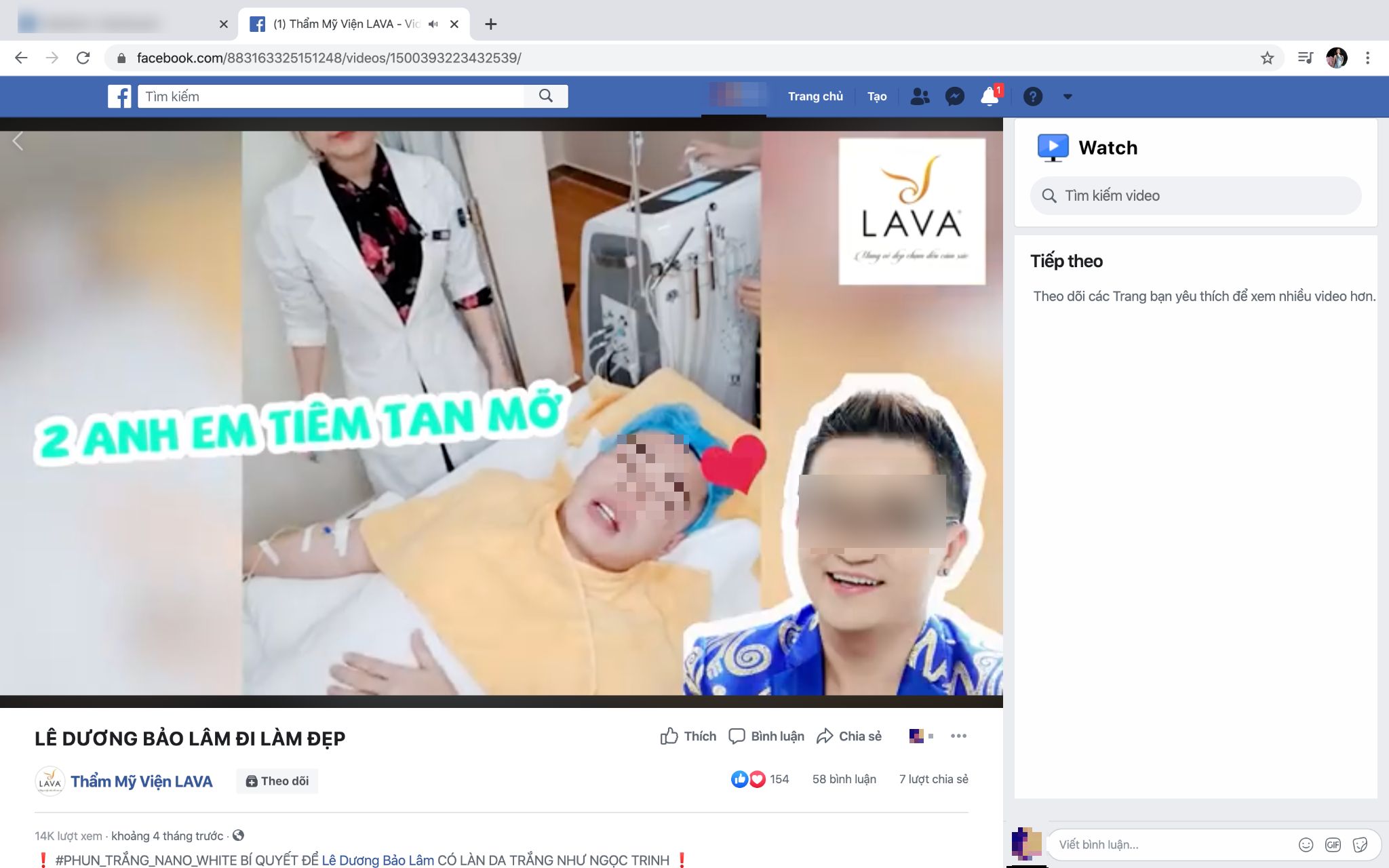The image size is (1389, 868).
Task: Close the first blurred browser tab
Action: pyautogui.click(x=224, y=24)
